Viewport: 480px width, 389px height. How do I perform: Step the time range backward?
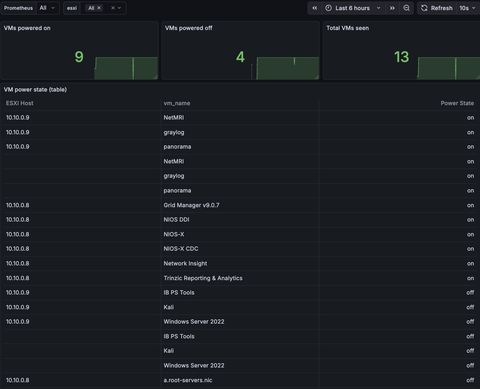tap(314, 8)
